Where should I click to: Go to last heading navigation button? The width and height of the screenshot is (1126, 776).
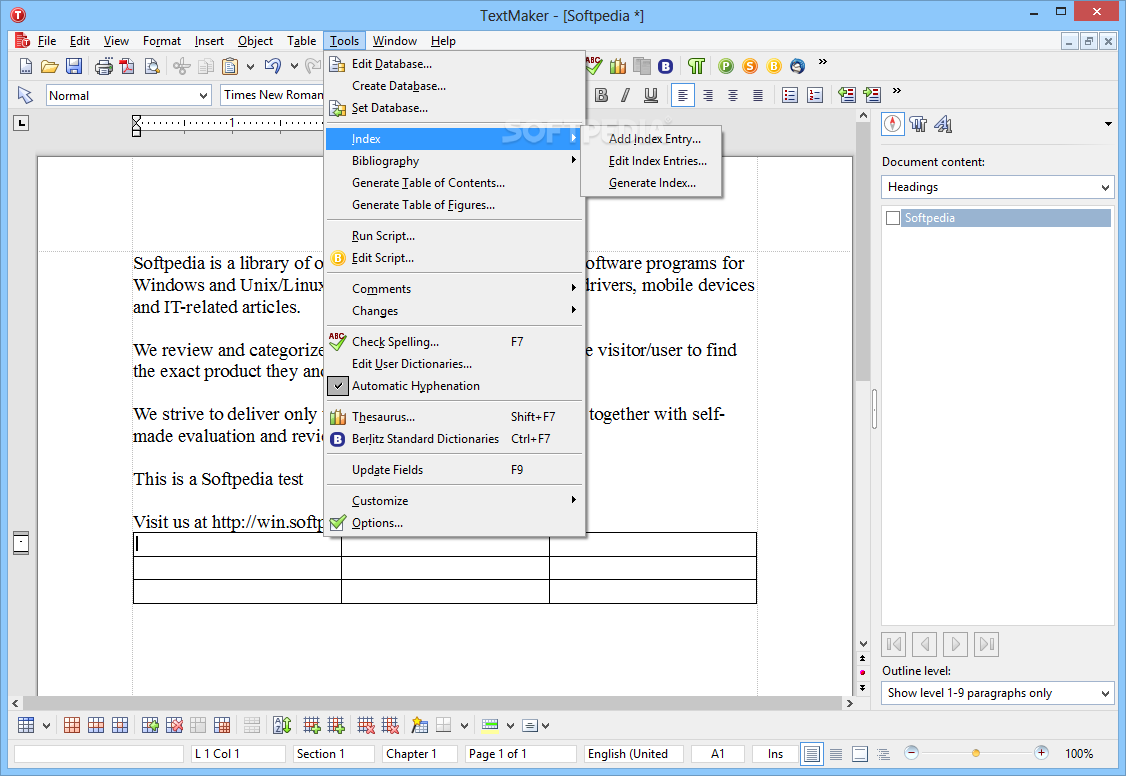(987, 644)
